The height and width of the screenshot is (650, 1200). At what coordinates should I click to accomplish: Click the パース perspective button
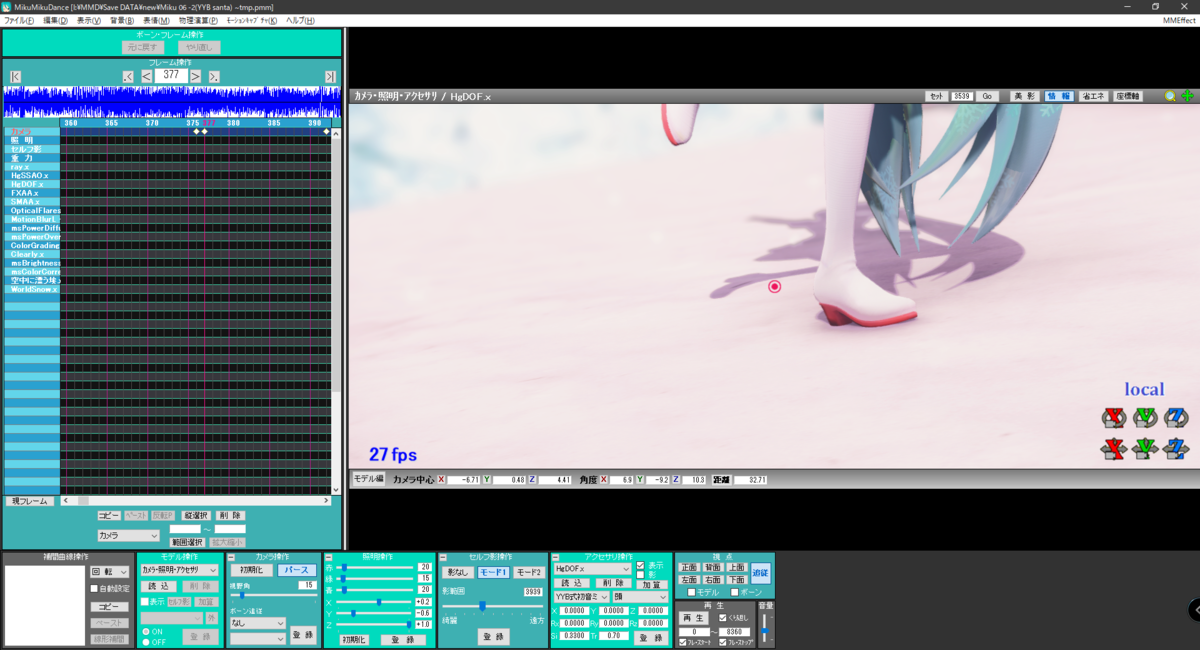click(x=296, y=570)
